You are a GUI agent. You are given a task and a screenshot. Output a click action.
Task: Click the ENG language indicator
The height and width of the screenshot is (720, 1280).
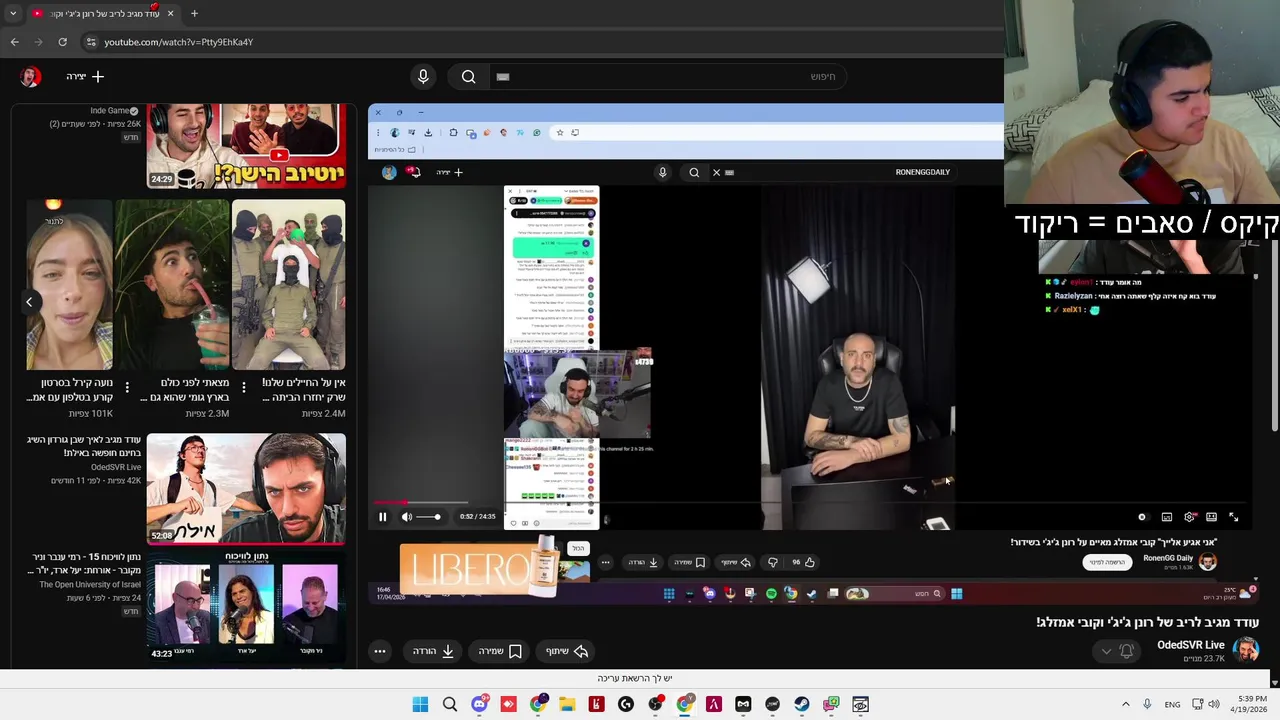pyautogui.click(x=1172, y=705)
